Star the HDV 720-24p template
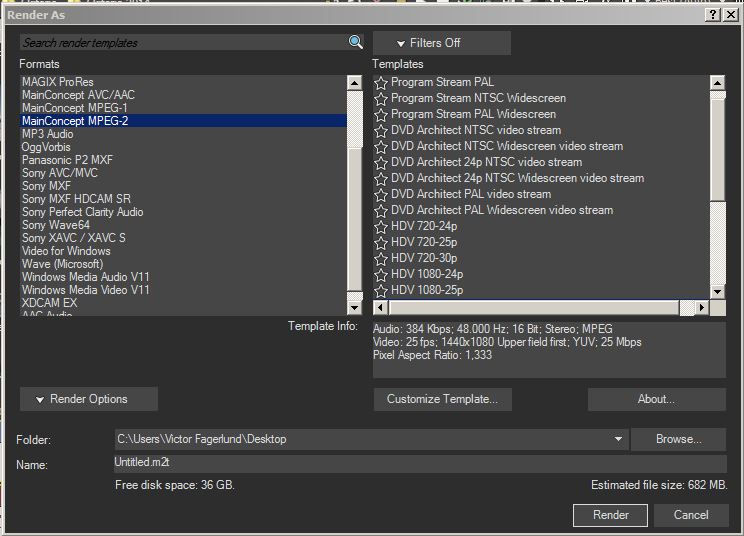 pos(381,227)
